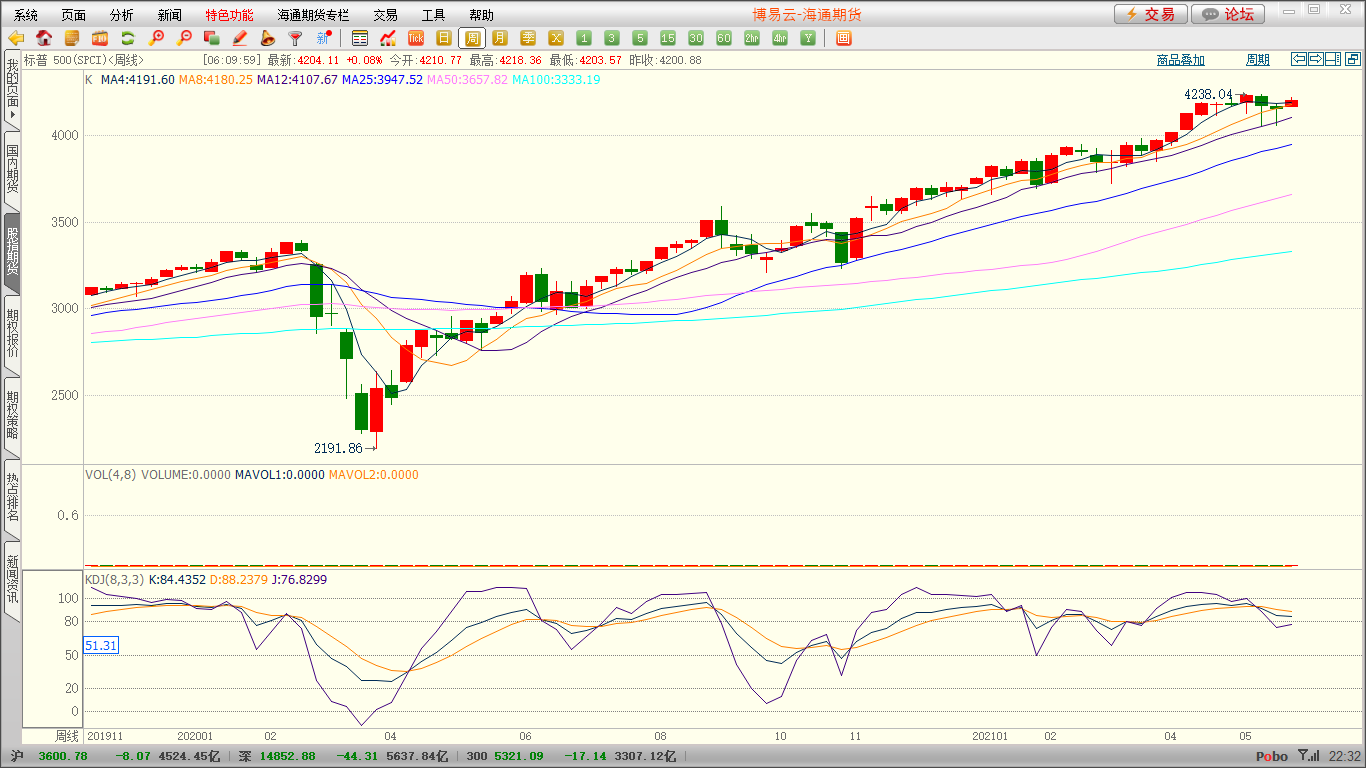Click the yellow notes icon beside home

tap(72, 38)
